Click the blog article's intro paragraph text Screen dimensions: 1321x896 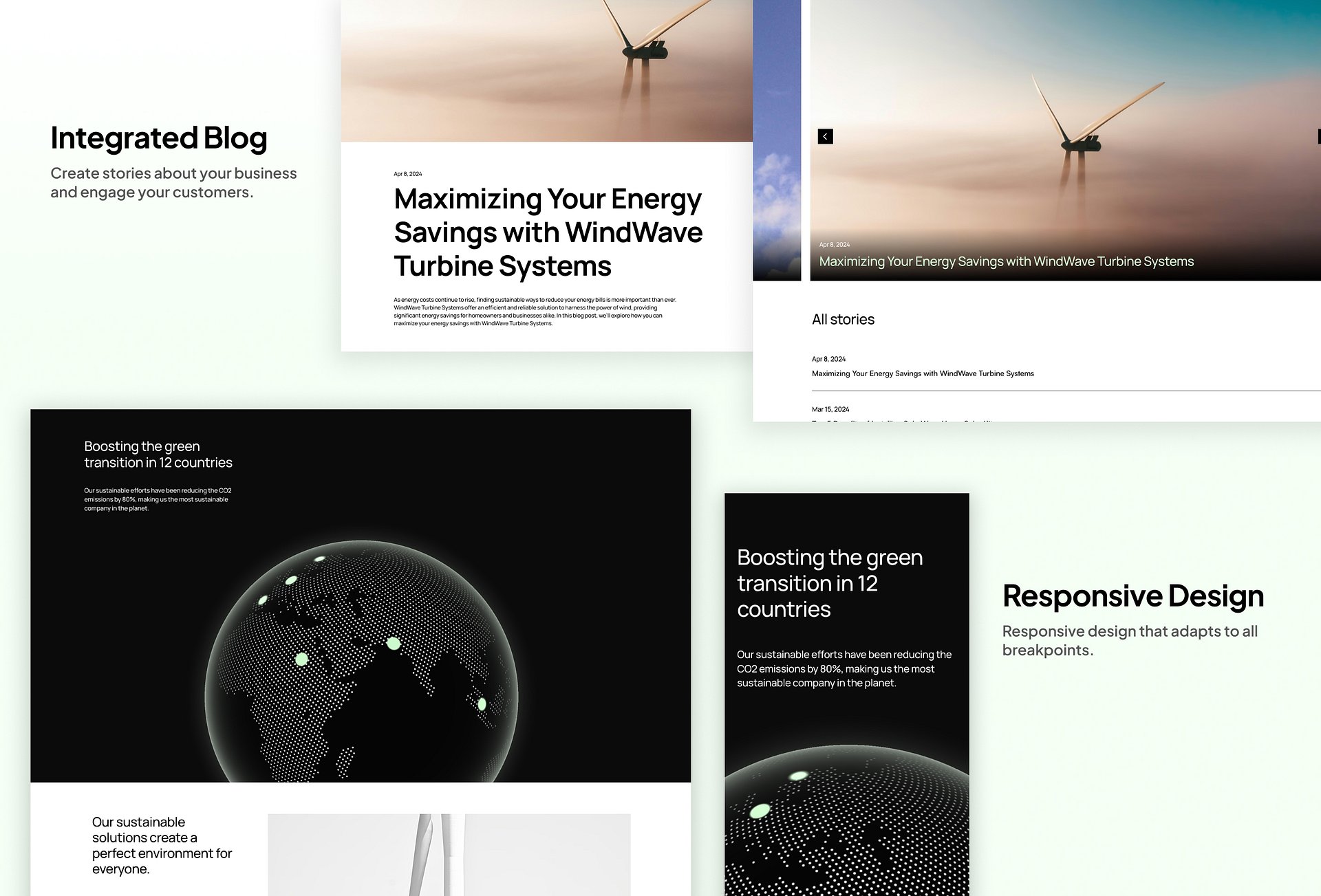(534, 312)
